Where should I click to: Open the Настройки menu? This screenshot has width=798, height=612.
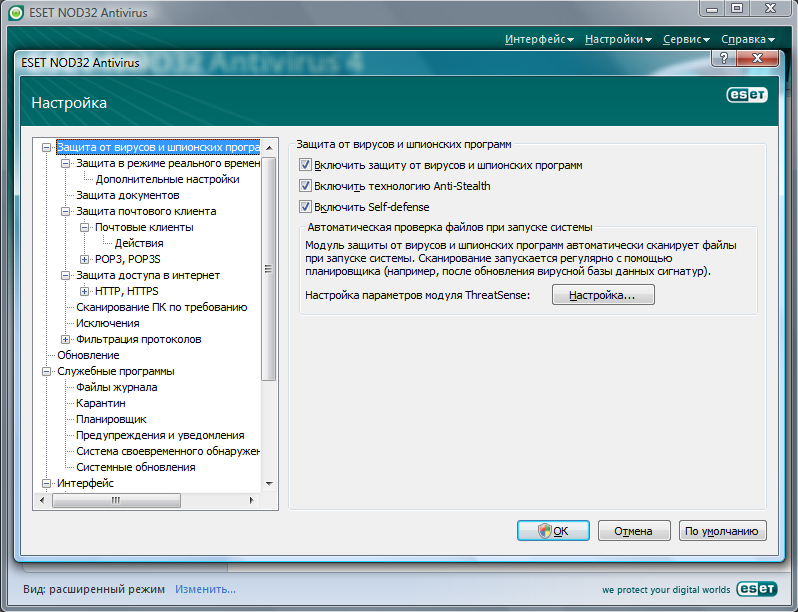[x=618, y=39]
